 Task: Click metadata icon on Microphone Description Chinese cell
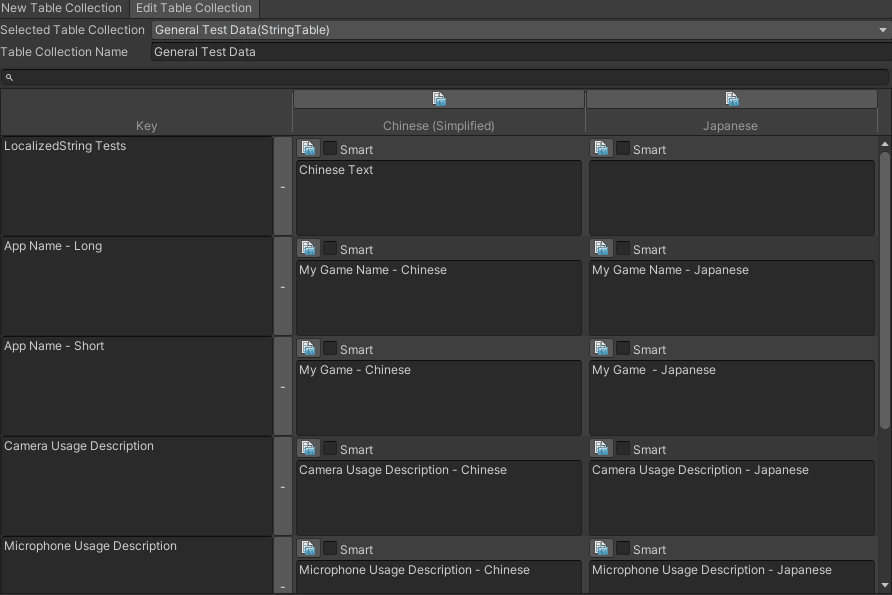point(307,548)
